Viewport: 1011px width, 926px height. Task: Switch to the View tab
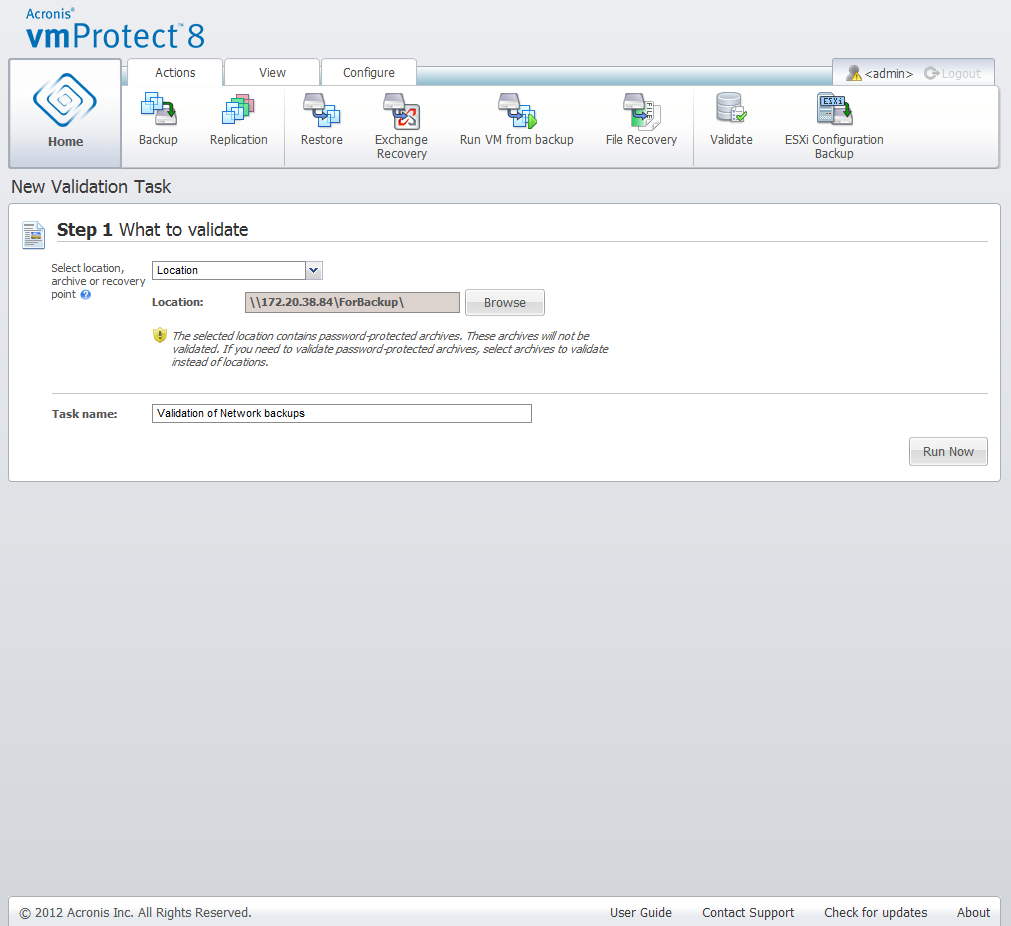click(272, 73)
